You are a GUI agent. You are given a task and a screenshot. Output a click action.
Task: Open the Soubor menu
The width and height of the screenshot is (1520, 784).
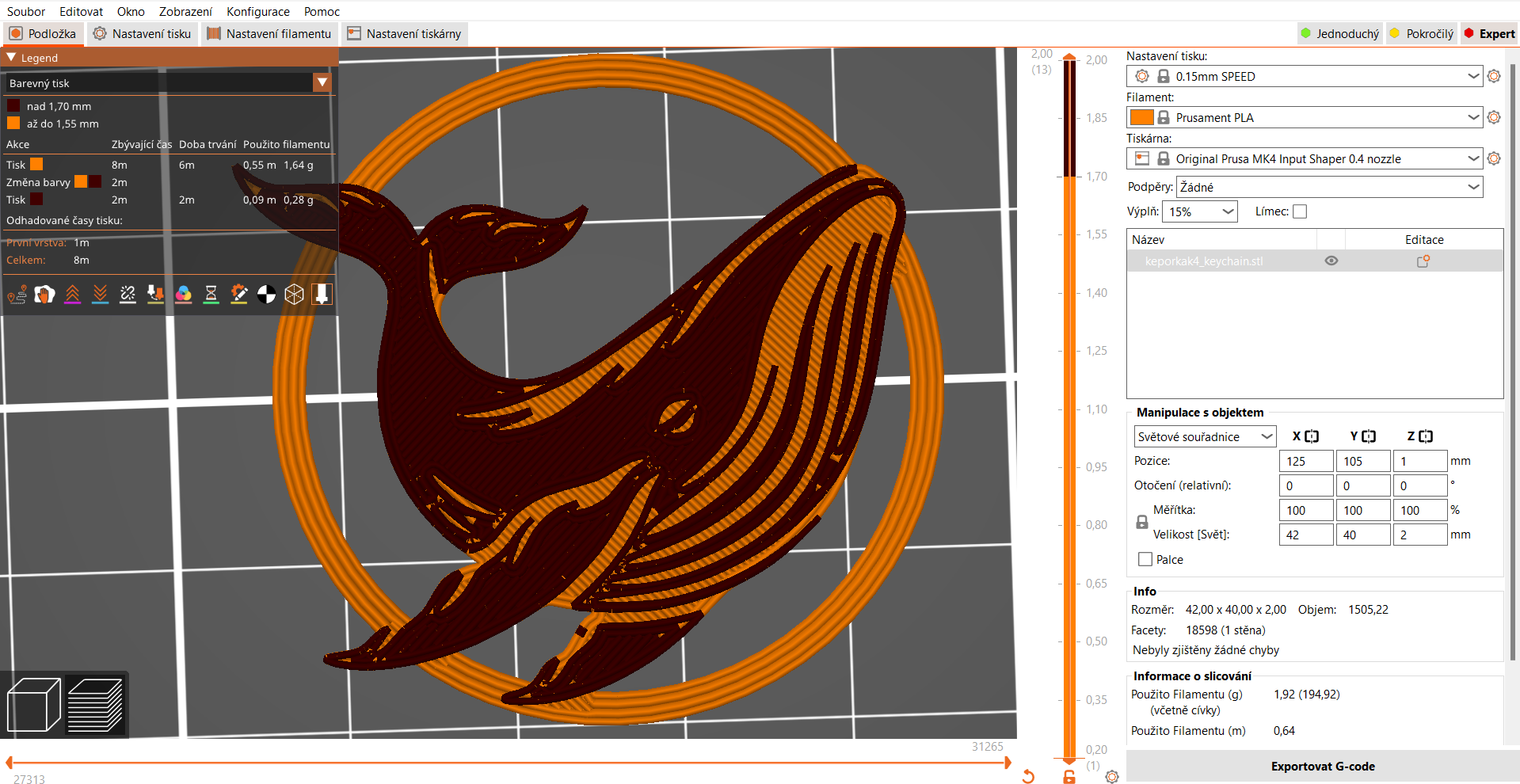point(26,11)
